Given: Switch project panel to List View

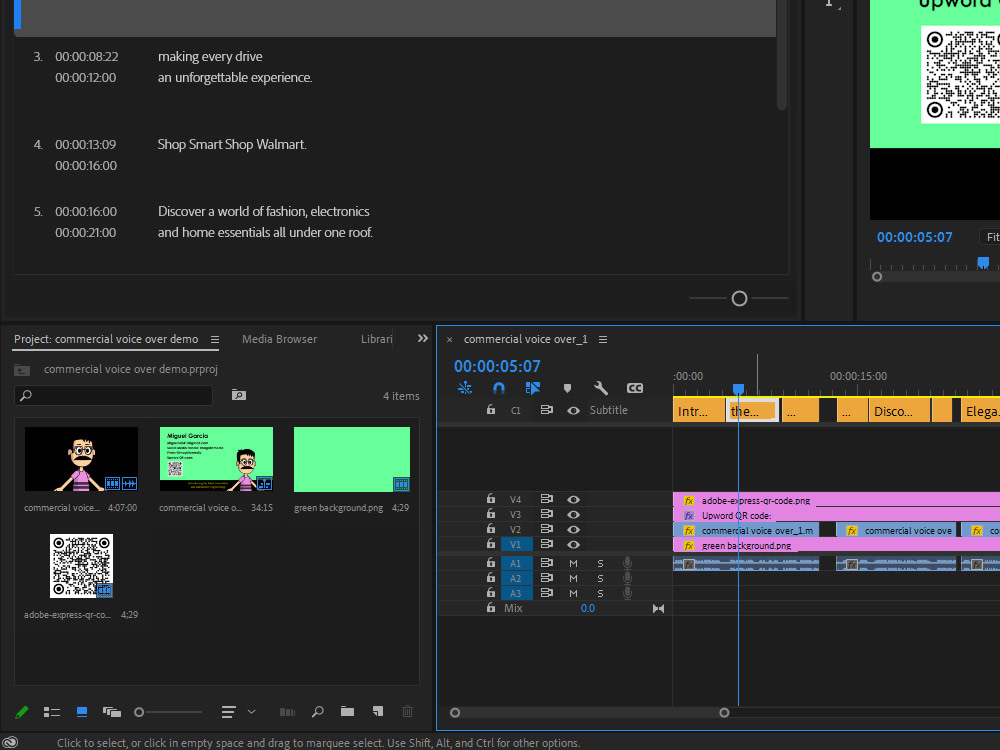Looking at the screenshot, I should [x=52, y=712].
